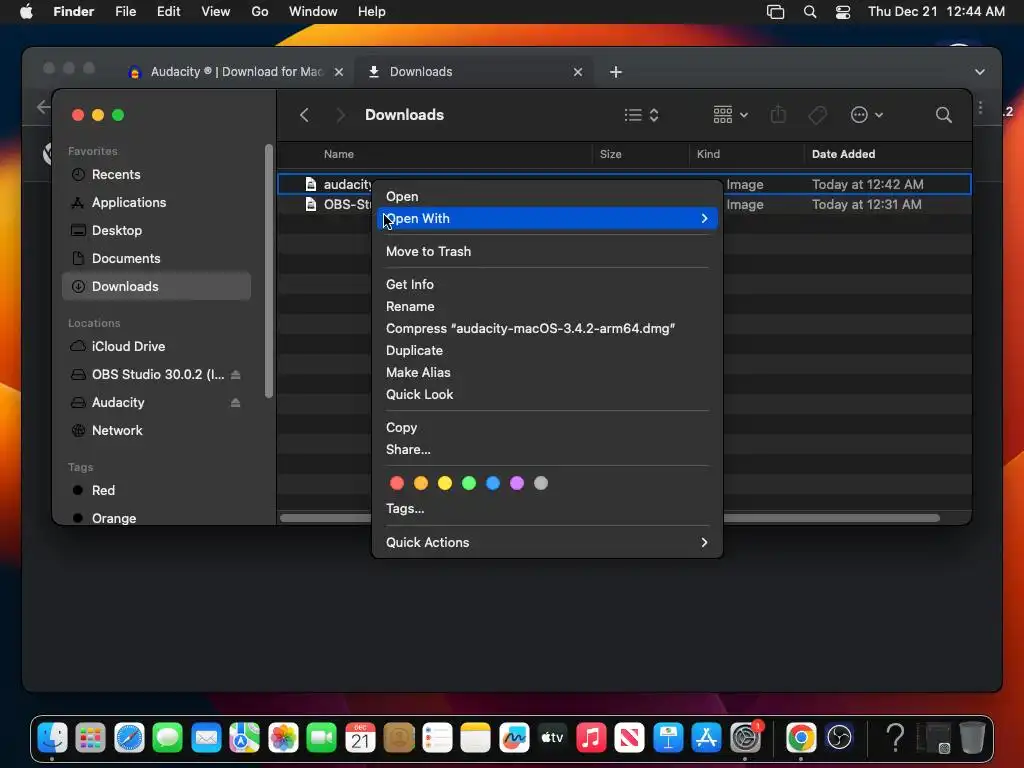Viewport: 1024px width, 768px height.
Task: Click the Finder search magnifier icon
Action: coord(944,115)
